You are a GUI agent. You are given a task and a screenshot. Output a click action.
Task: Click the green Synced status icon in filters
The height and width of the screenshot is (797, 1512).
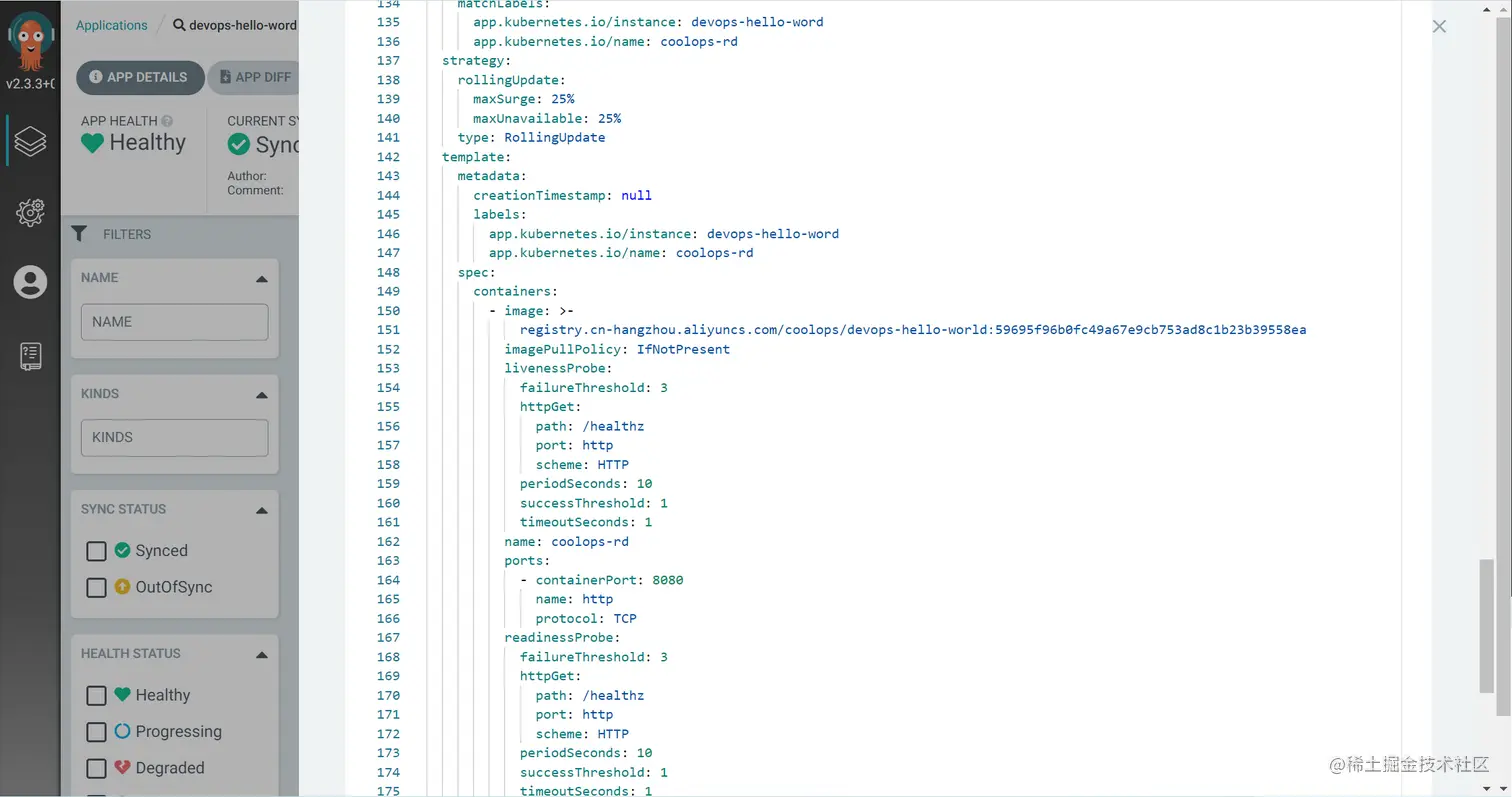coord(123,550)
